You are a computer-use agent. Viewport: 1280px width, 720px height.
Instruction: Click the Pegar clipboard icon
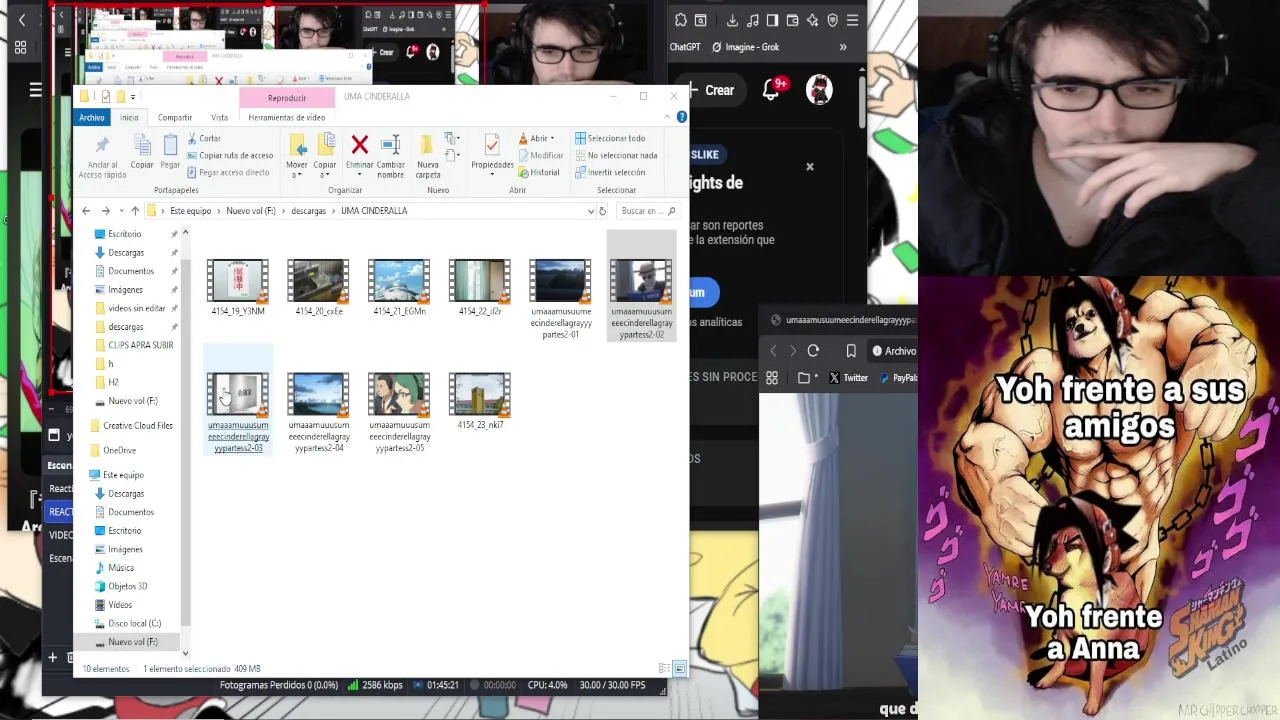[170, 145]
